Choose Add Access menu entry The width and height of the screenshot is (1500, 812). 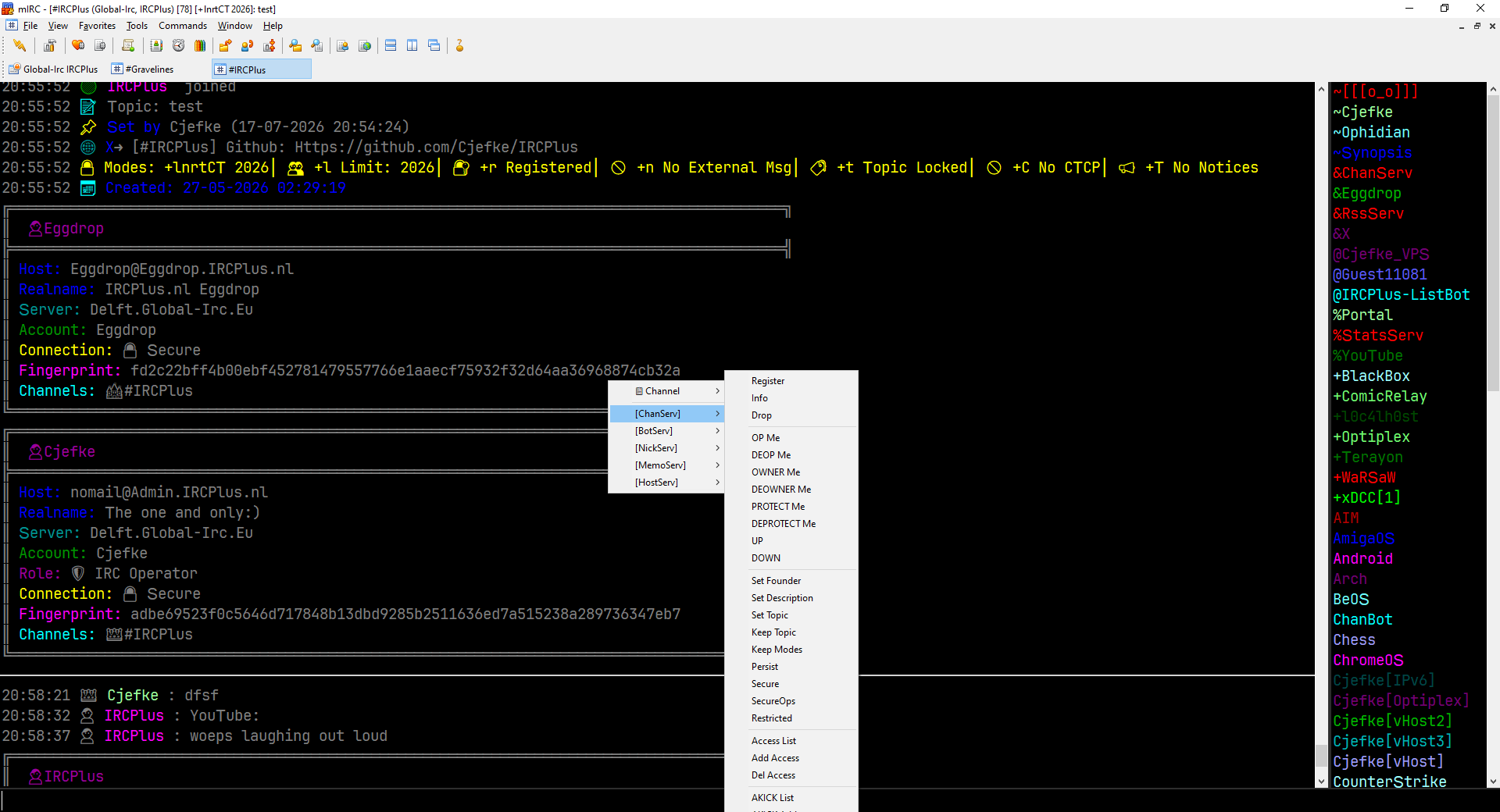coord(791,758)
